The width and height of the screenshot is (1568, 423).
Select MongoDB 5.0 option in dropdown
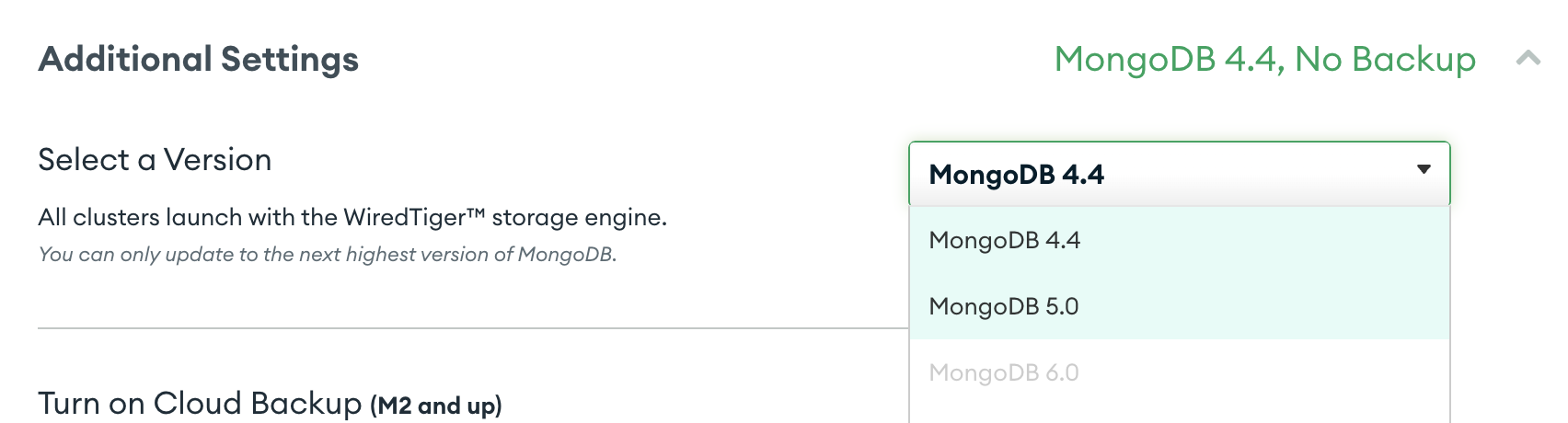[x=1179, y=306]
